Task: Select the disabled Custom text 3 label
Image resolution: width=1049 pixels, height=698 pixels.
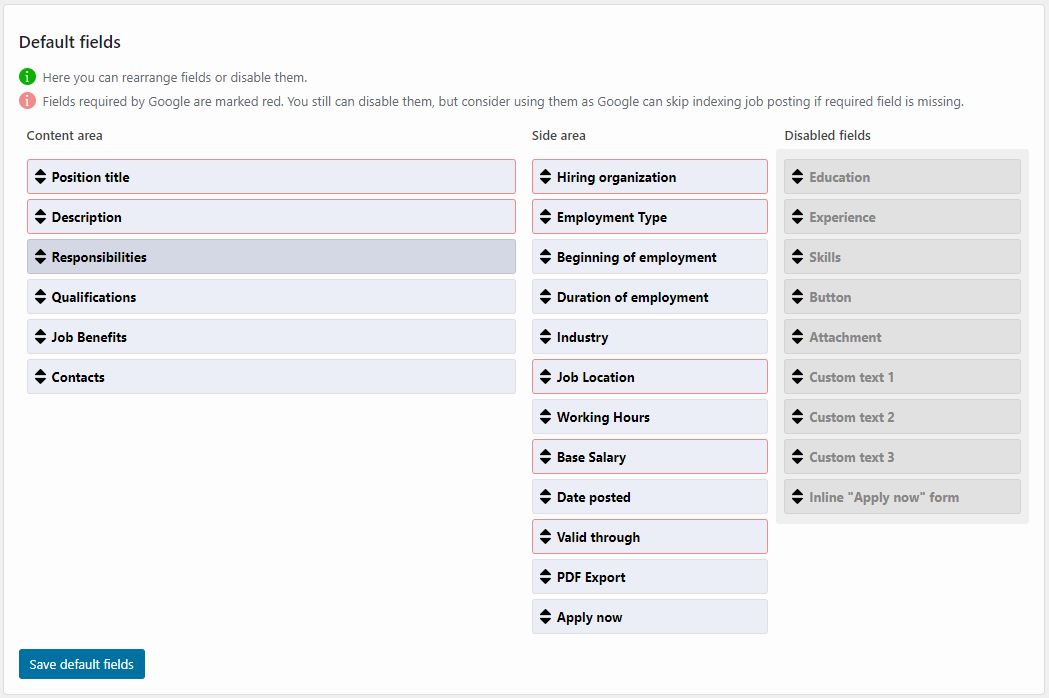Action: 852,458
